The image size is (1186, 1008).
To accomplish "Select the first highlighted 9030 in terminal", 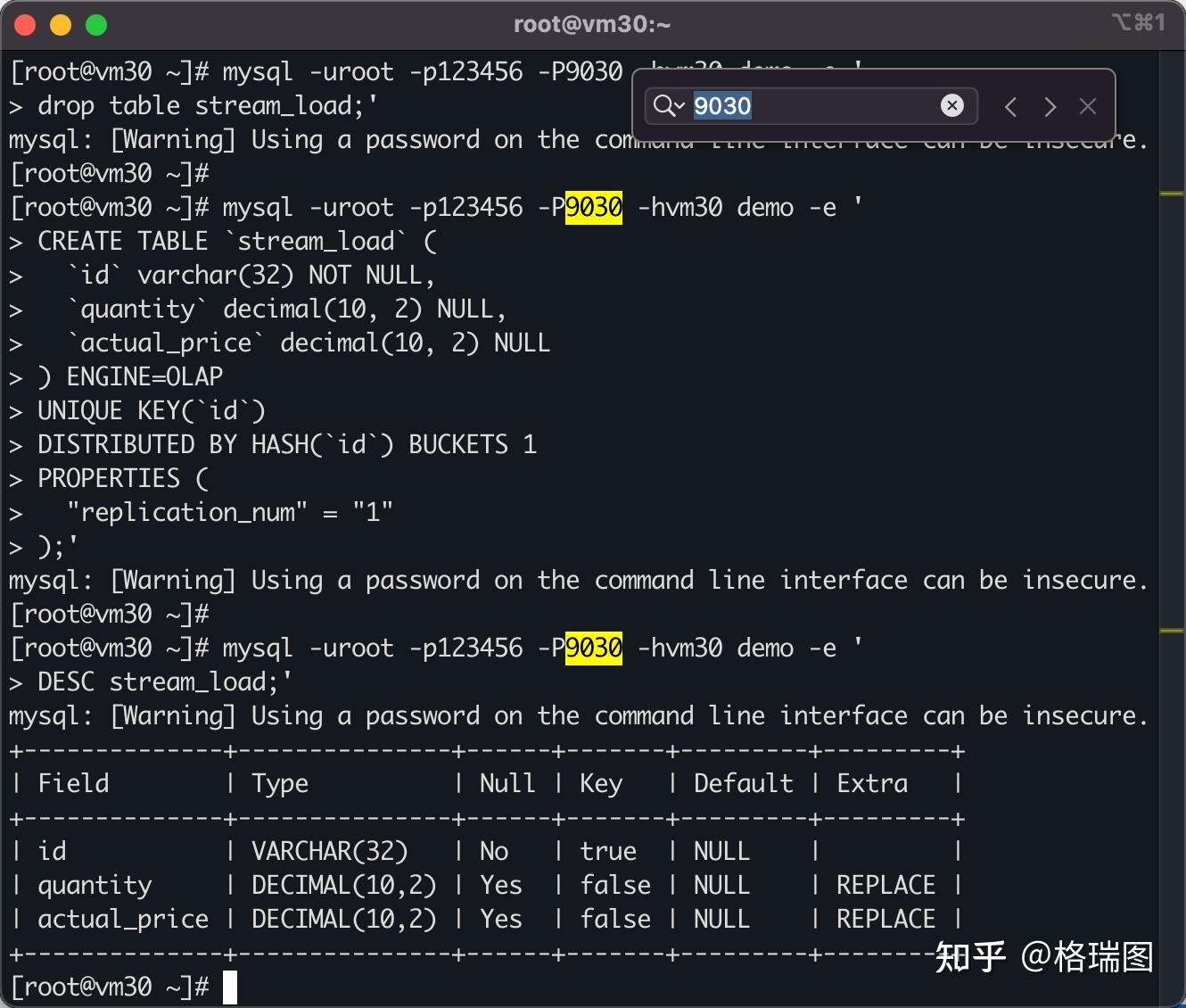I will [x=593, y=207].
